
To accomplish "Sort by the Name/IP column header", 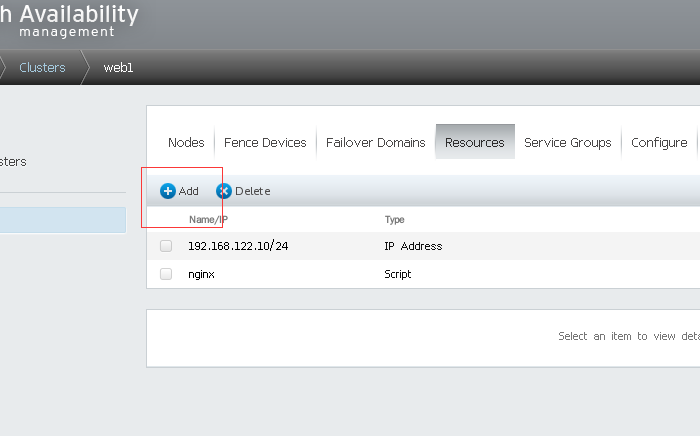I will (209, 220).
